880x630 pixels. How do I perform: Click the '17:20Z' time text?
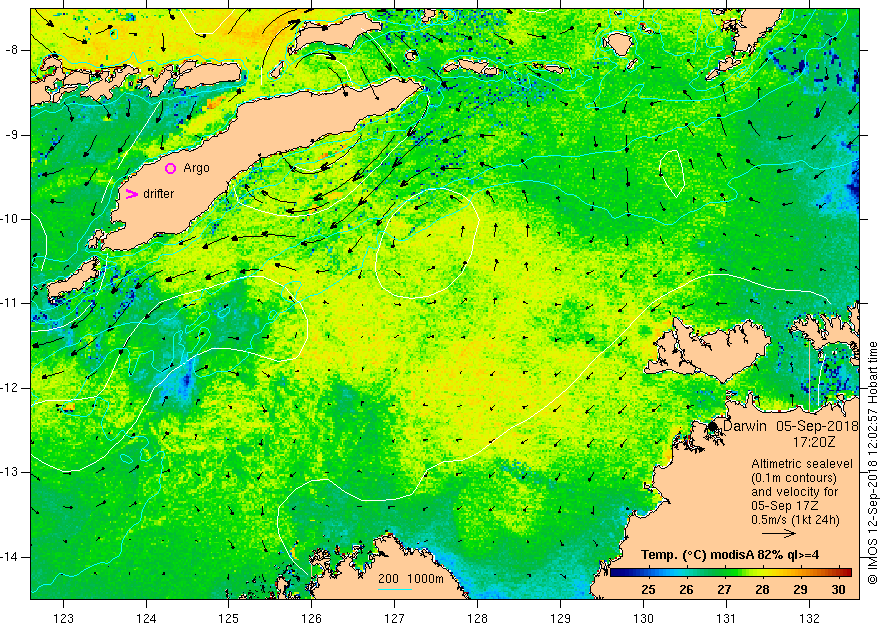coord(813,442)
